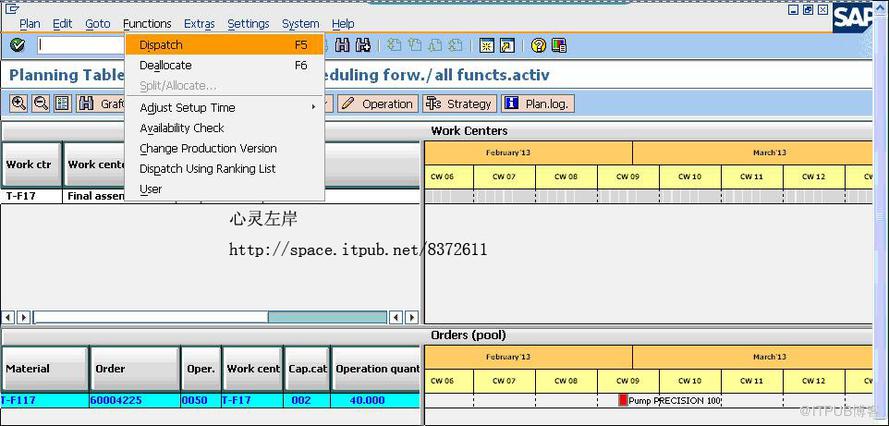The width and height of the screenshot is (889, 426).
Task: Click operation cell 0050
Action: point(201,400)
